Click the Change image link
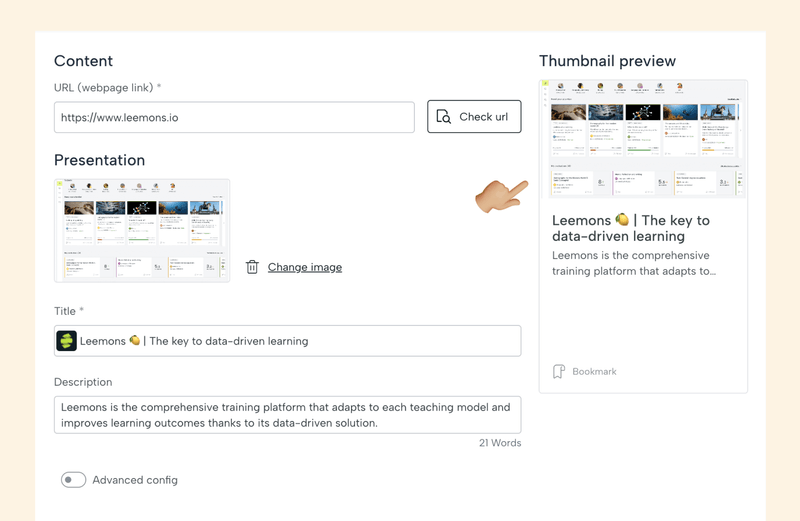800x521 pixels. click(305, 267)
